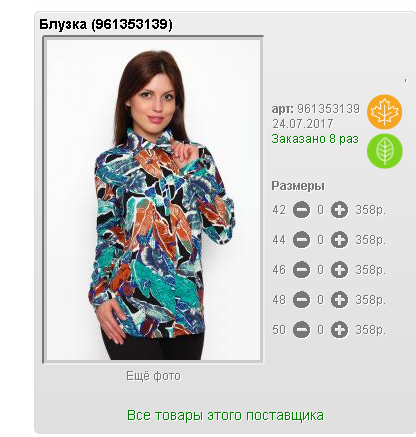Click the orange maple leaf autumn icon
The height and width of the screenshot is (437, 416).
[384, 112]
